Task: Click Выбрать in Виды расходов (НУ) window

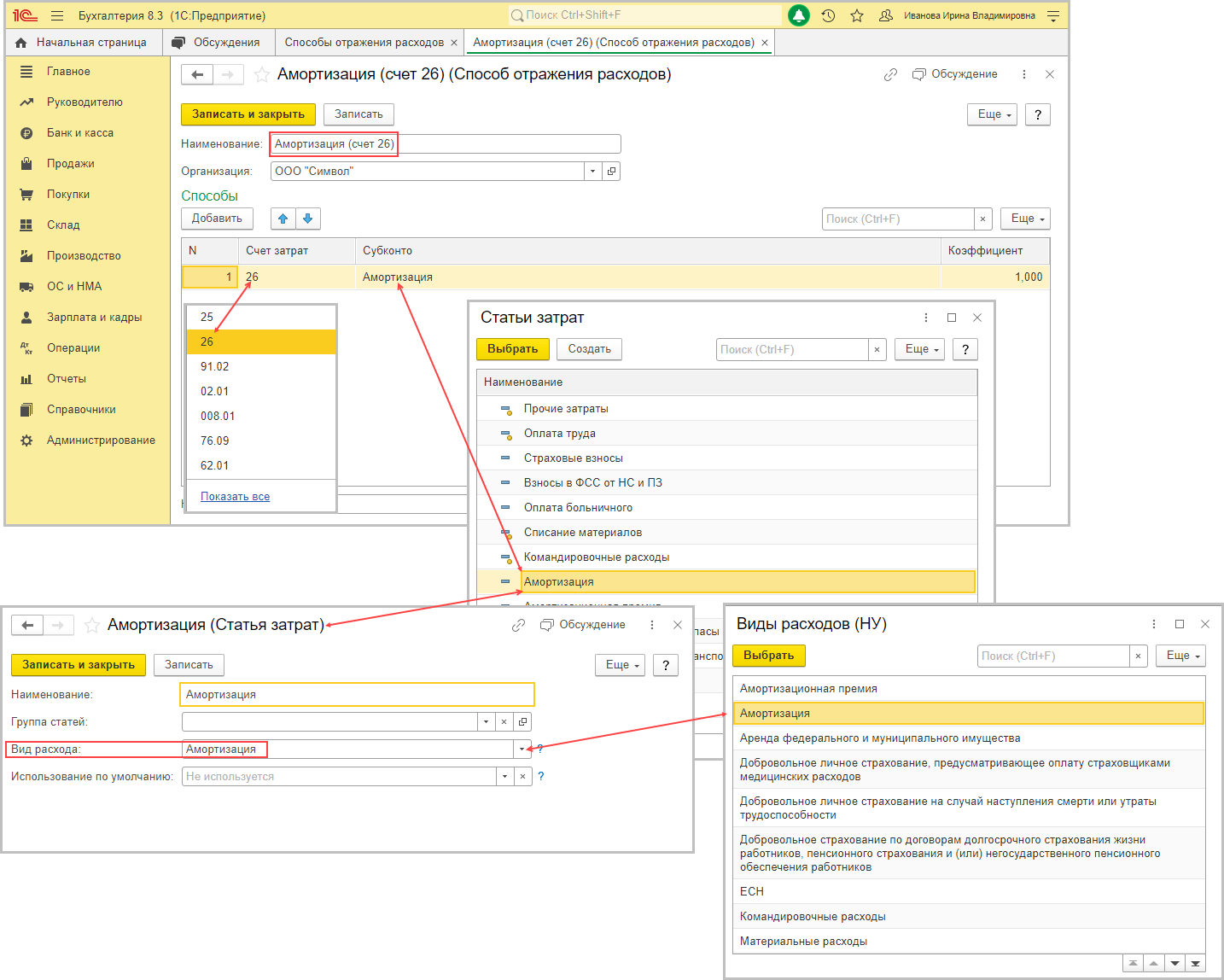Action: pyautogui.click(x=768, y=656)
